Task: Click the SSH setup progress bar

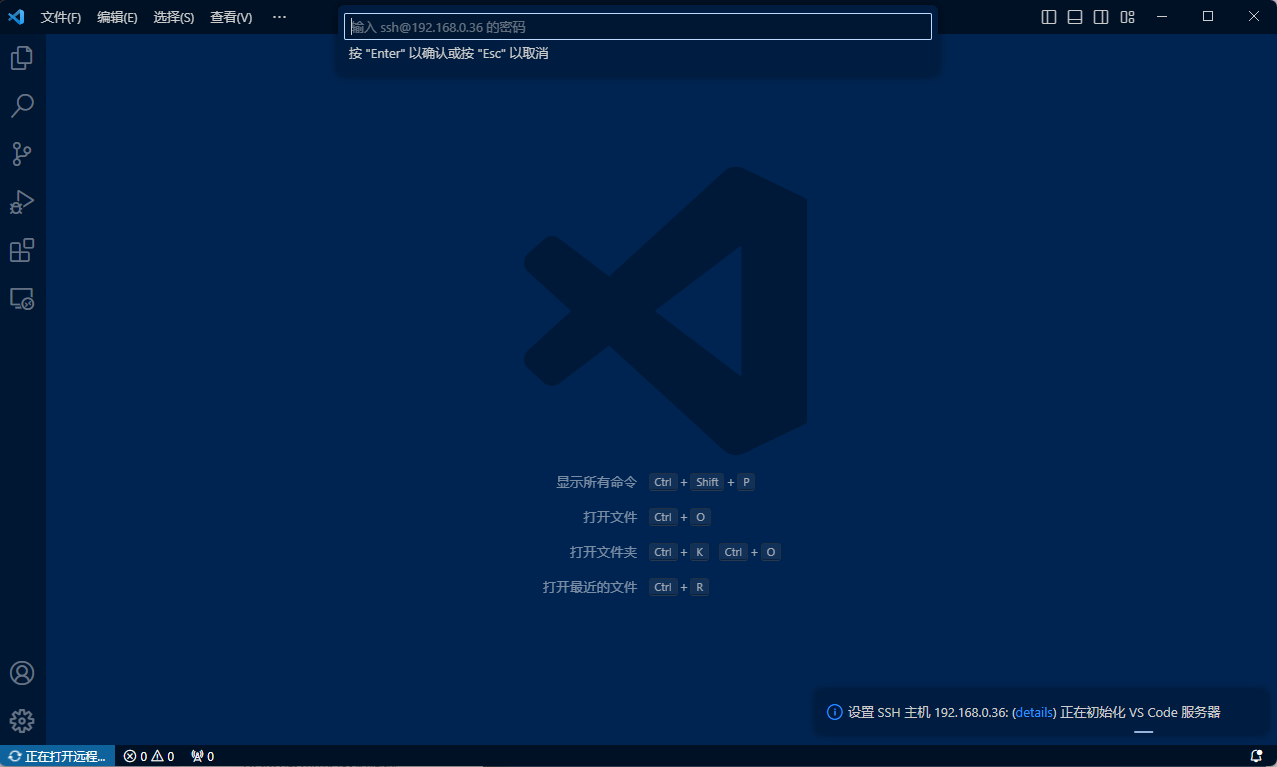Action: click(x=1143, y=732)
